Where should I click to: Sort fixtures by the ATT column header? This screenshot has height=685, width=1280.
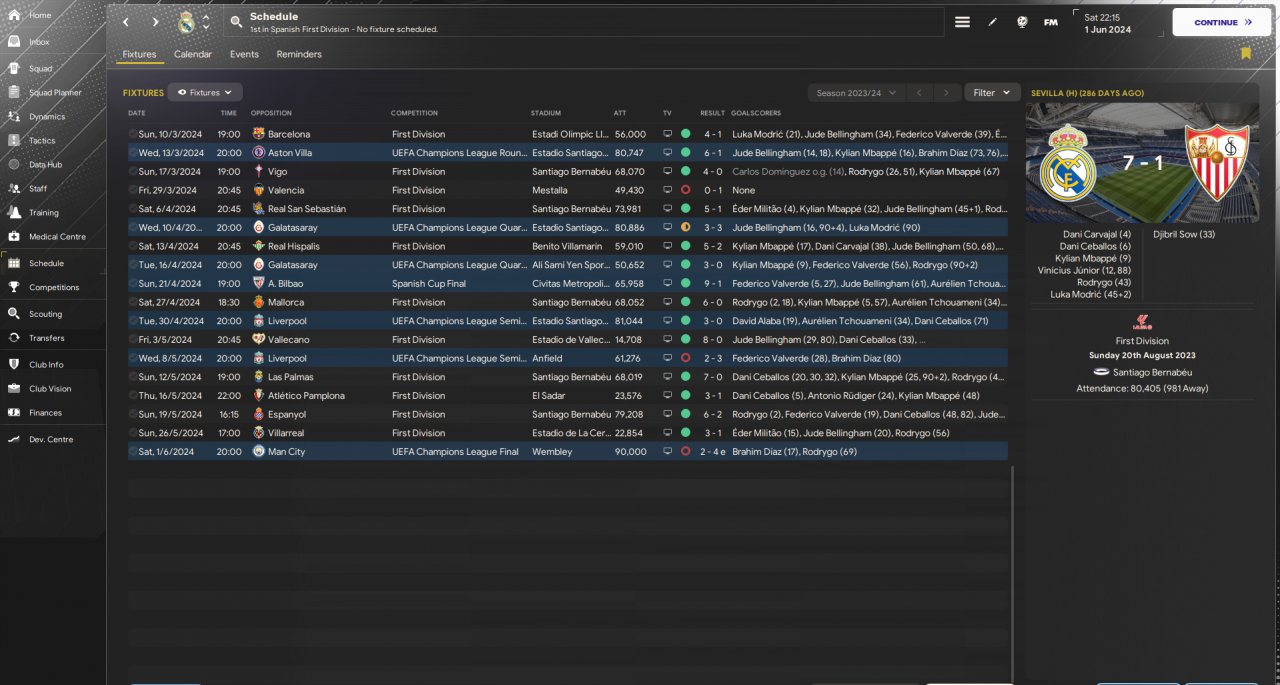tap(620, 113)
